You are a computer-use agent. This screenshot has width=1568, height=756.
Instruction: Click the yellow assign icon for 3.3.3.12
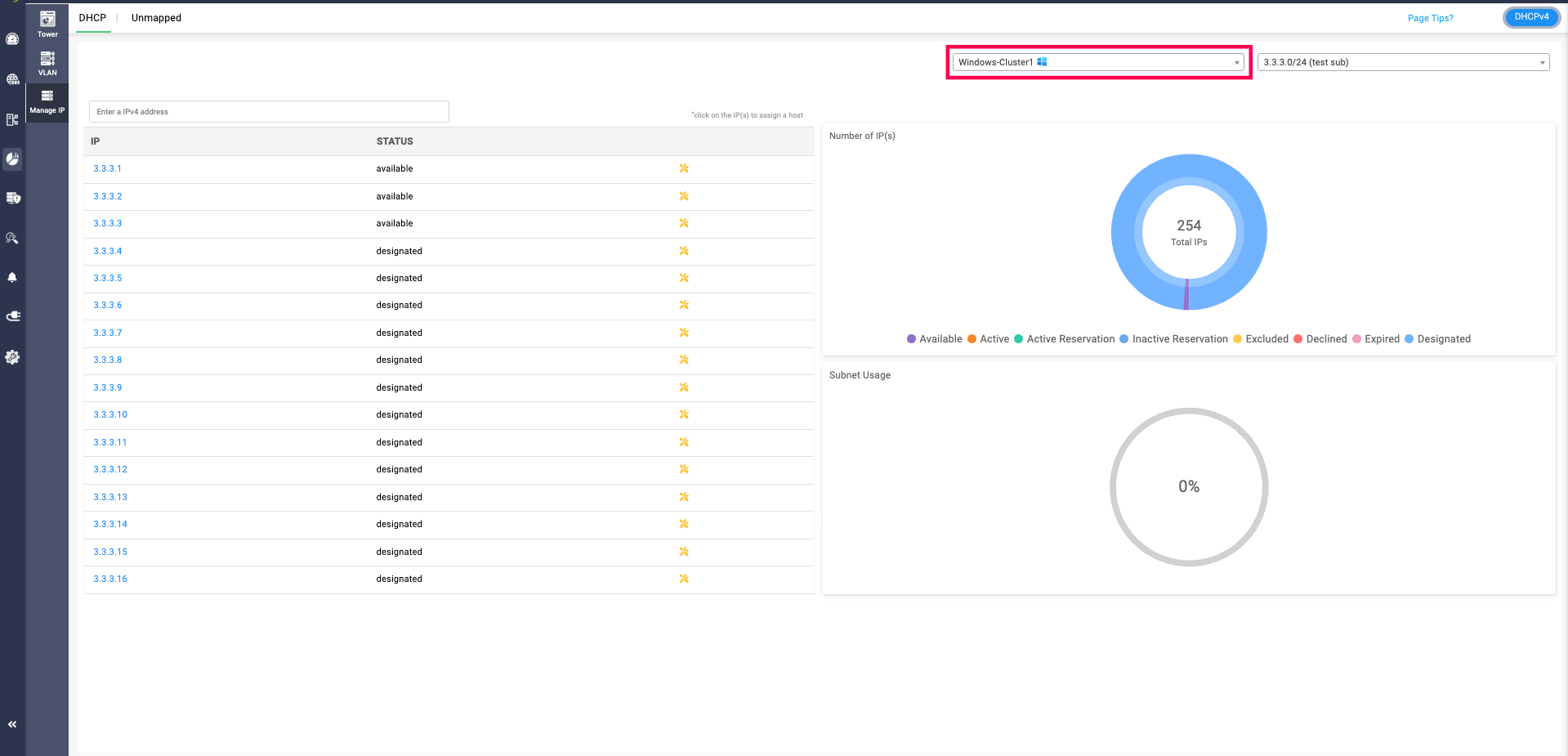pos(684,469)
